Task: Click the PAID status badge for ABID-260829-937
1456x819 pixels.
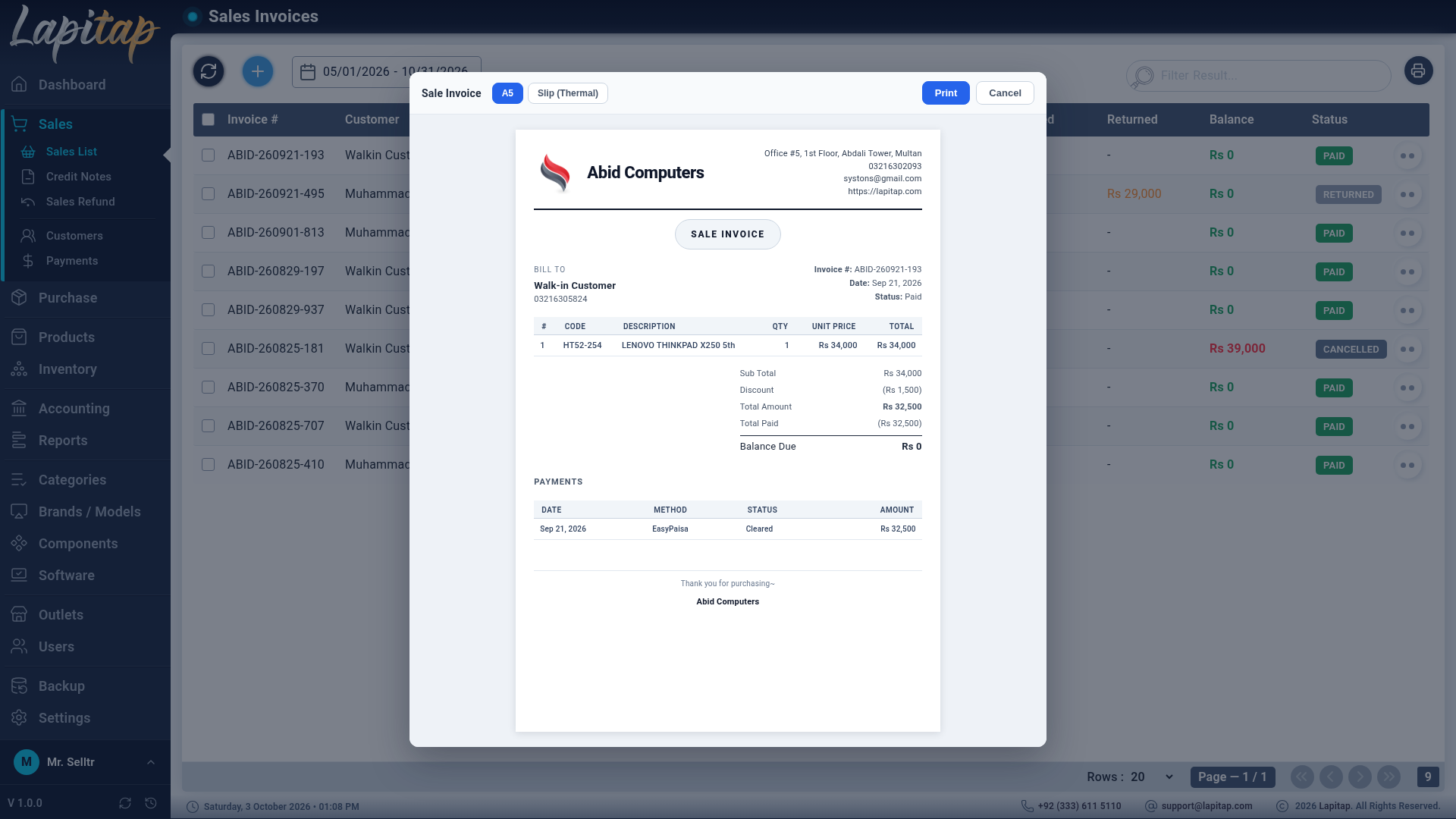Action: pyautogui.click(x=1334, y=310)
